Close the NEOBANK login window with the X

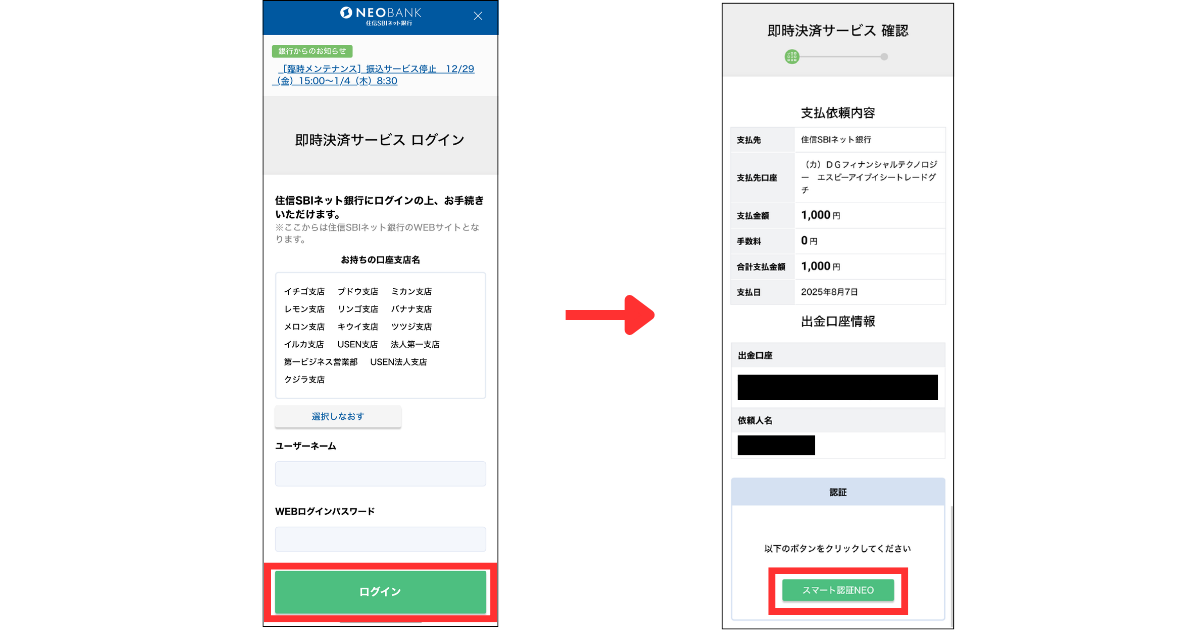coord(478,16)
